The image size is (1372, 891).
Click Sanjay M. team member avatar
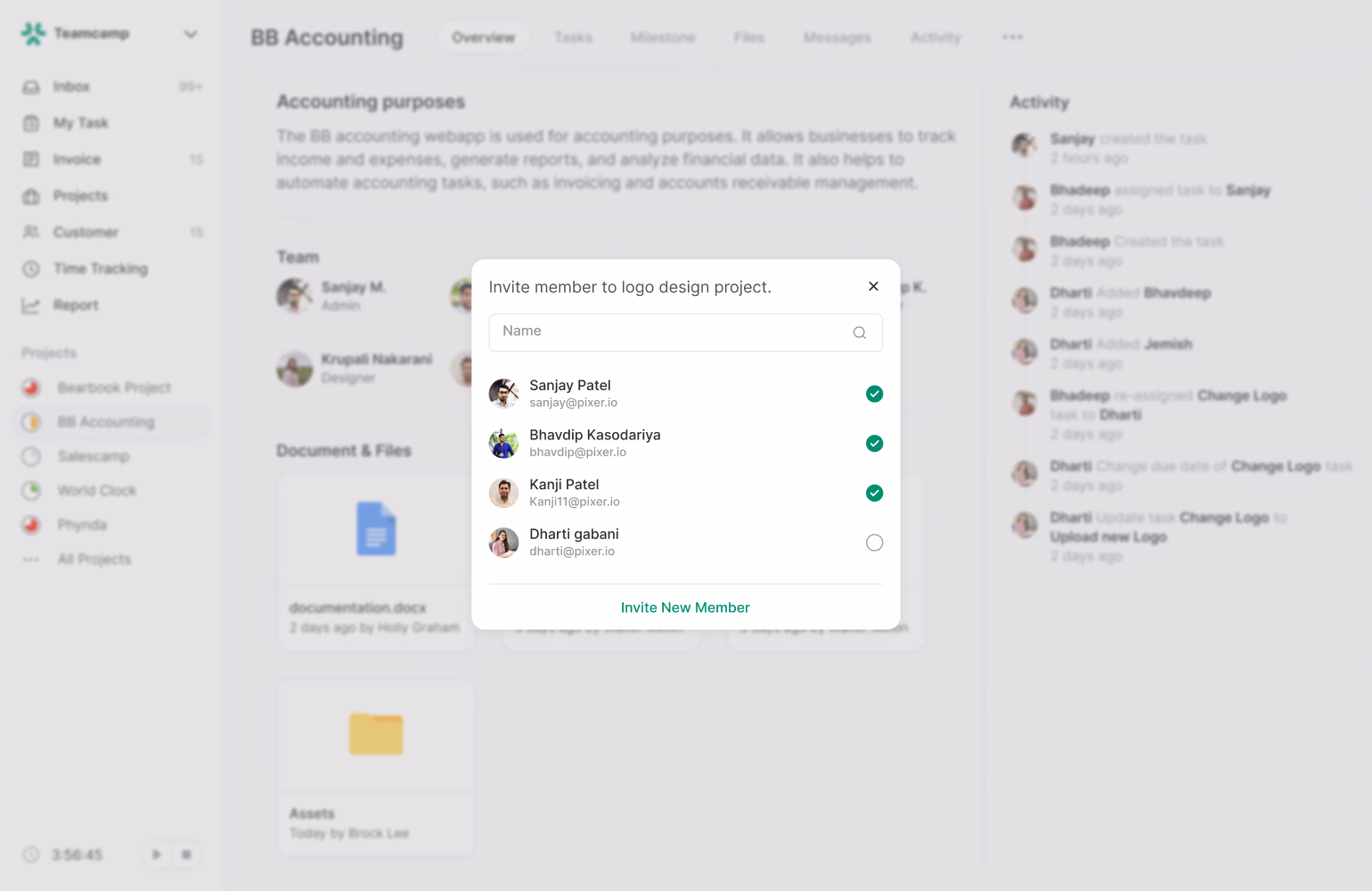pyautogui.click(x=294, y=296)
